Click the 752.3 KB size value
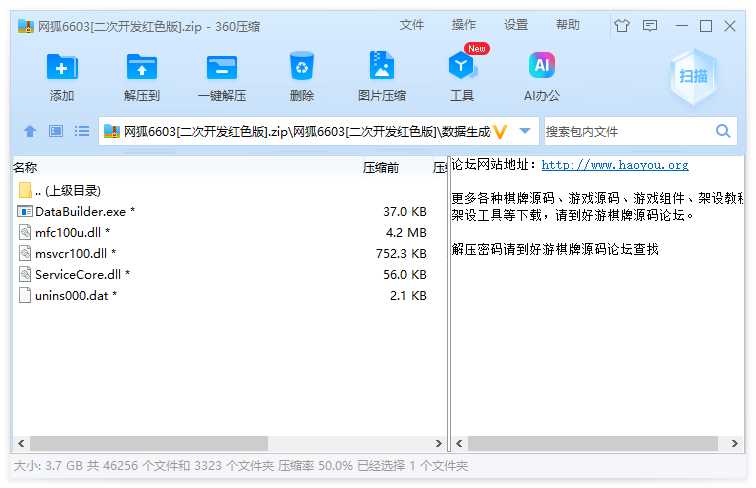Image resolution: width=756 pixels, height=488 pixels. pyautogui.click(x=401, y=253)
